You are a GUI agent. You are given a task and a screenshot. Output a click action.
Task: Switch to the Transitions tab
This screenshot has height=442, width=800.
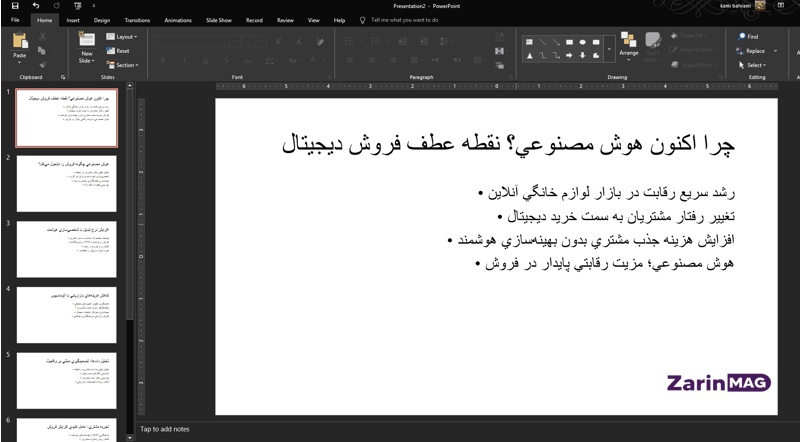coord(137,20)
